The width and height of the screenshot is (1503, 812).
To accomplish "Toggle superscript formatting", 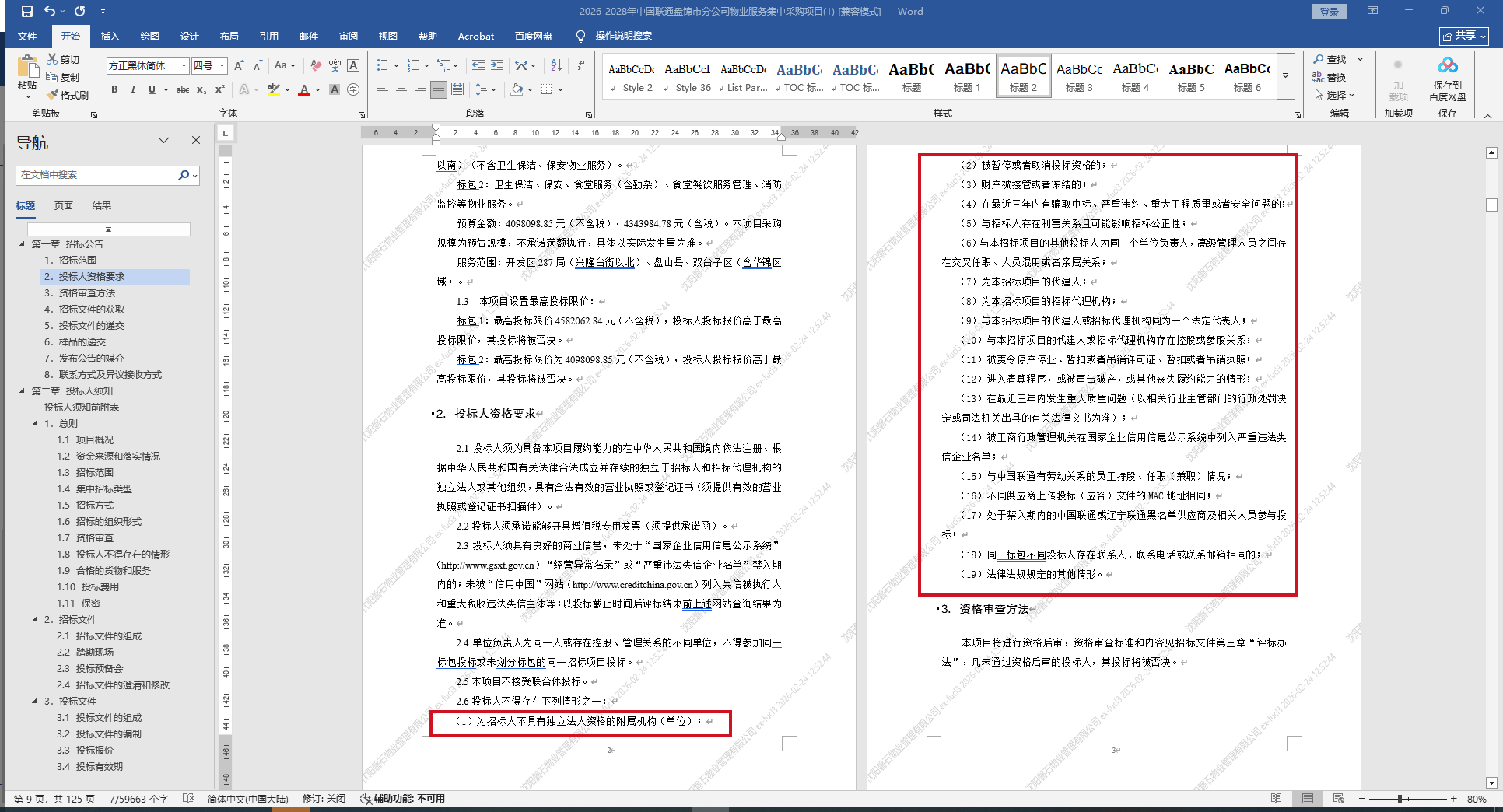I will click(x=220, y=89).
